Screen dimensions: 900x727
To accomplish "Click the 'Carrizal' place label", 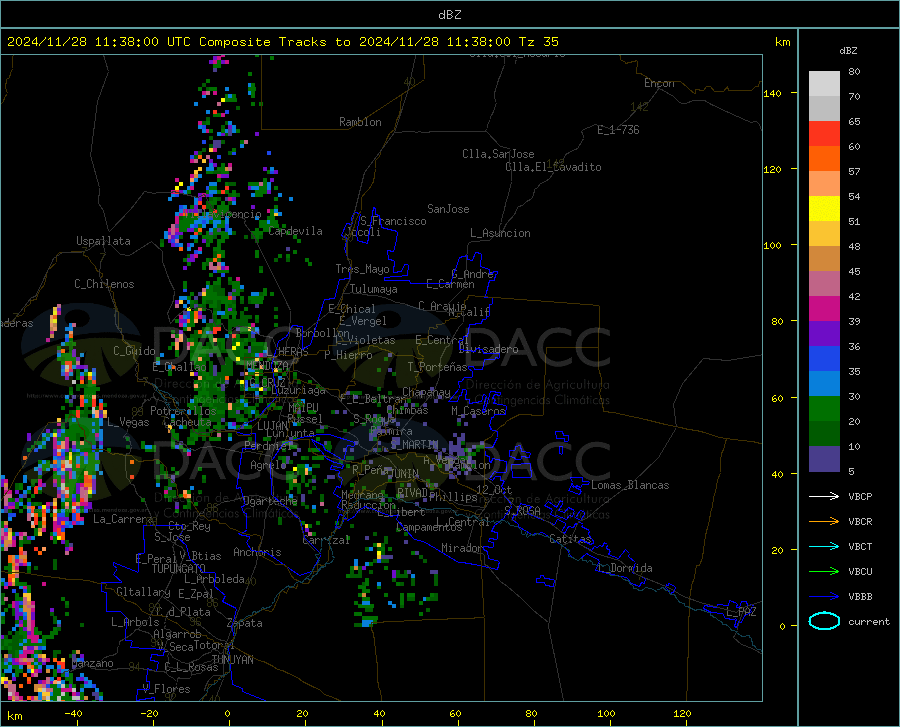I will pos(326,540).
